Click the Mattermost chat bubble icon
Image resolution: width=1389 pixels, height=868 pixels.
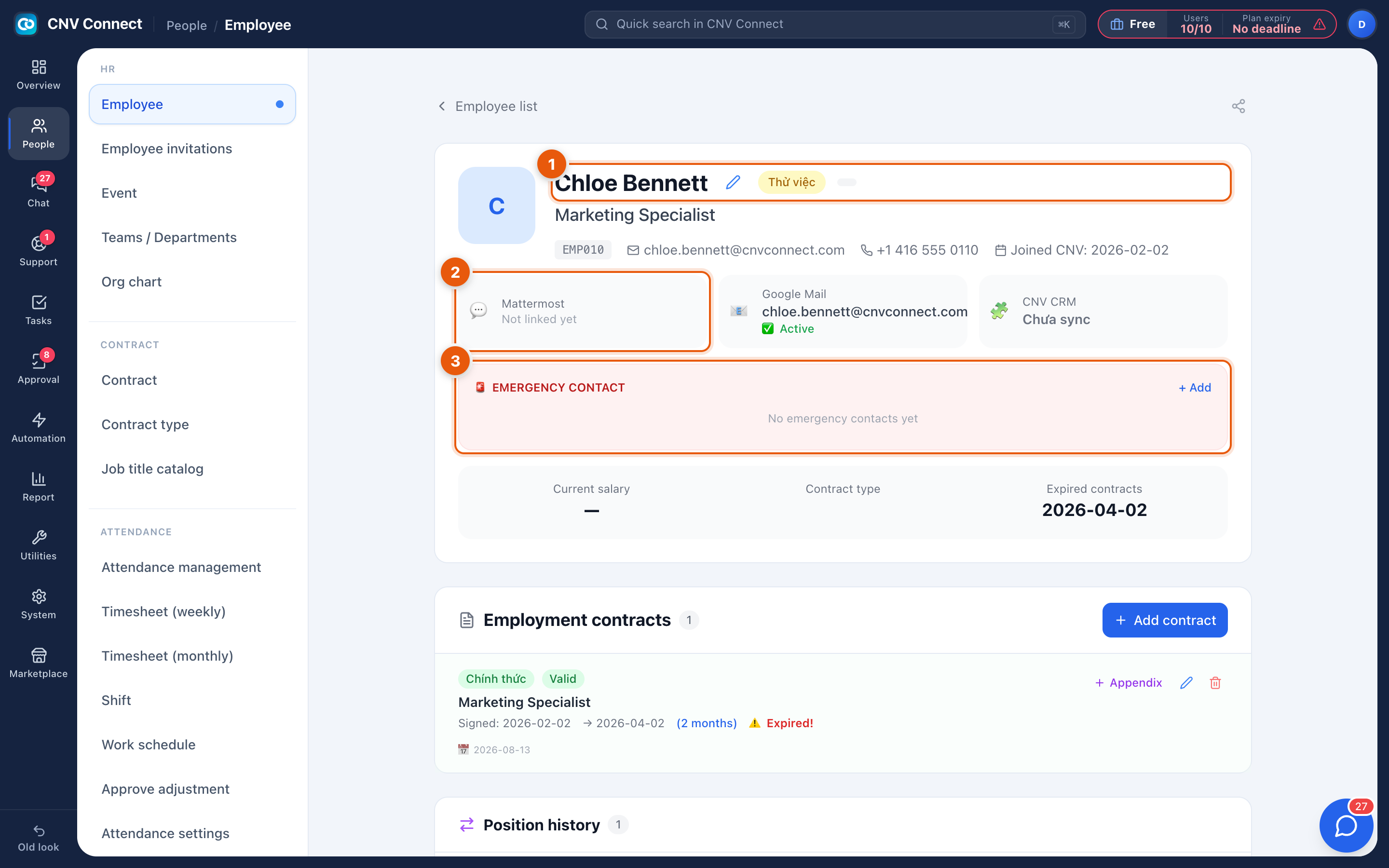pyautogui.click(x=478, y=311)
